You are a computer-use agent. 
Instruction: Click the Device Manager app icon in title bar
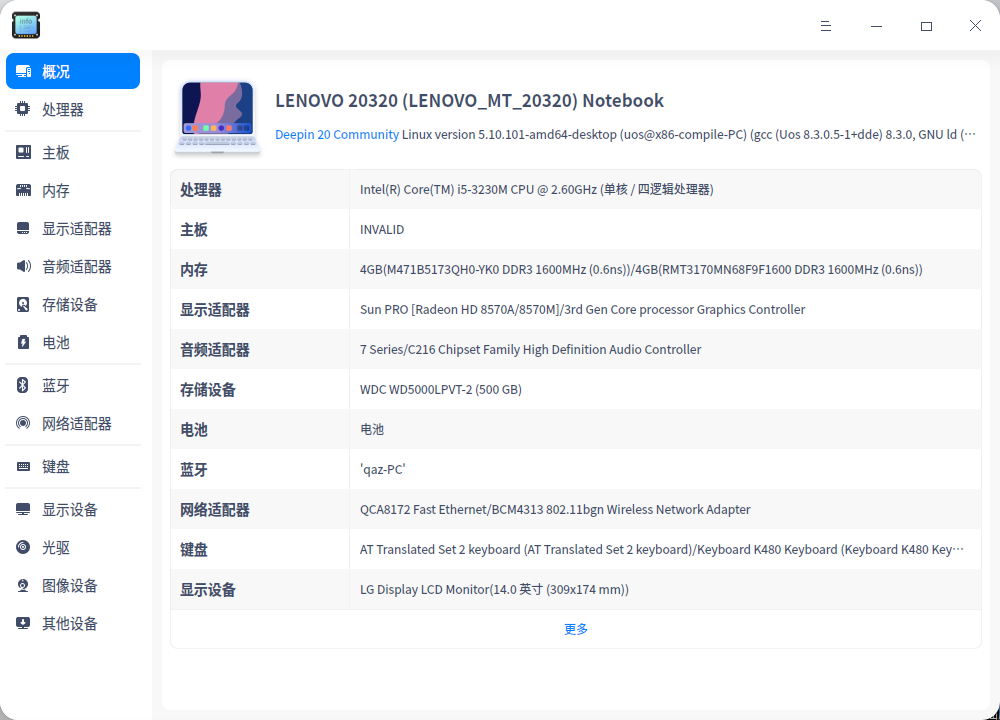(26, 26)
